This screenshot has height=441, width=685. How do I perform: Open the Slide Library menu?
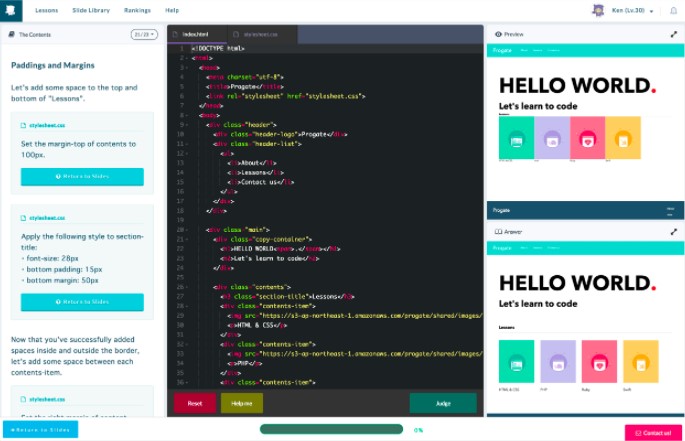(x=92, y=10)
